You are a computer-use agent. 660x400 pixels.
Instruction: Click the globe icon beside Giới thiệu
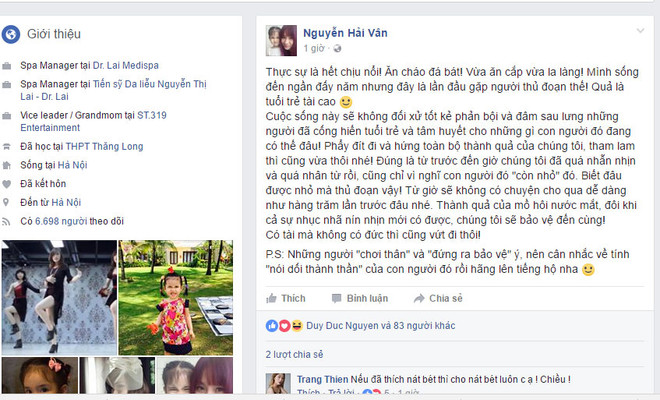click(11, 34)
